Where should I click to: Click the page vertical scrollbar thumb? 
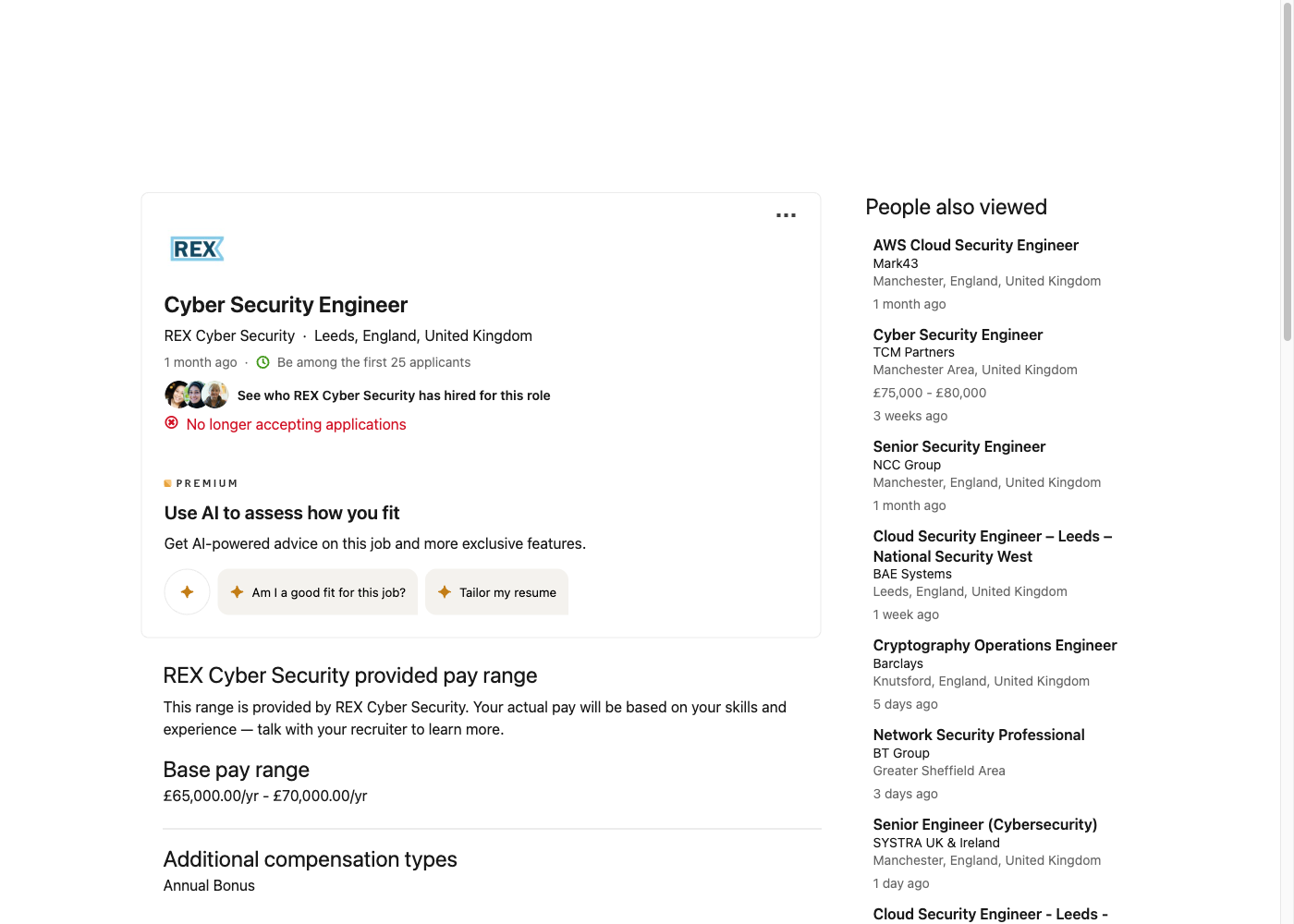click(x=1287, y=172)
